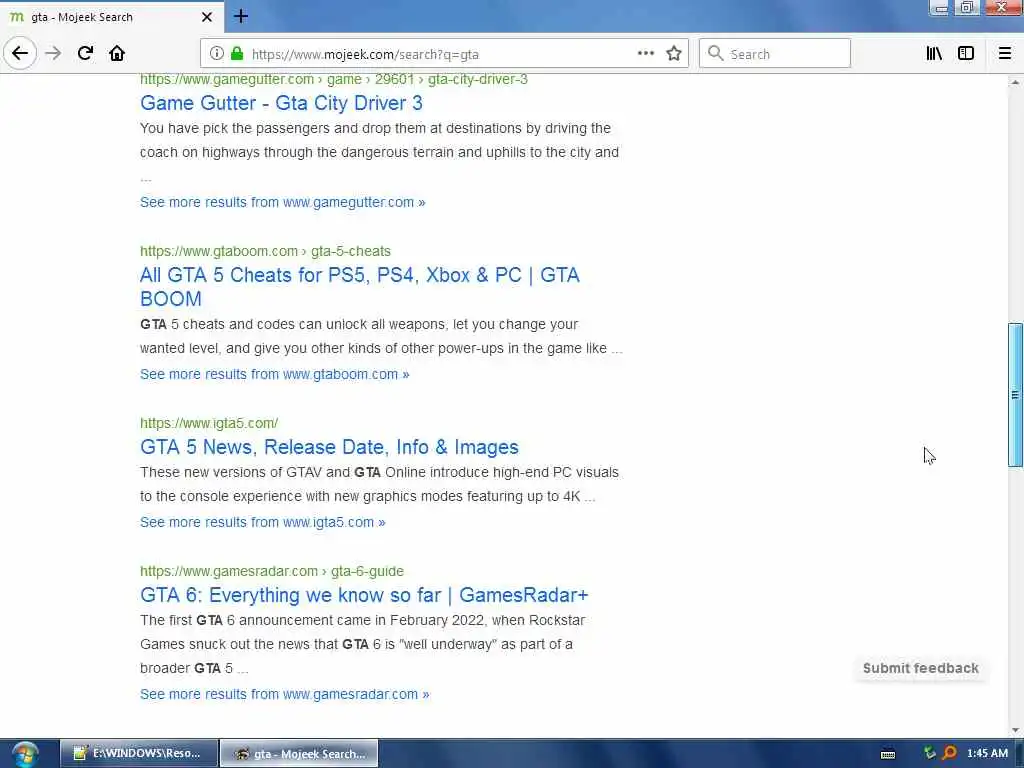This screenshot has height=768, width=1024.
Task: Select the gta - Mojeek Search tab
Action: tap(112, 17)
